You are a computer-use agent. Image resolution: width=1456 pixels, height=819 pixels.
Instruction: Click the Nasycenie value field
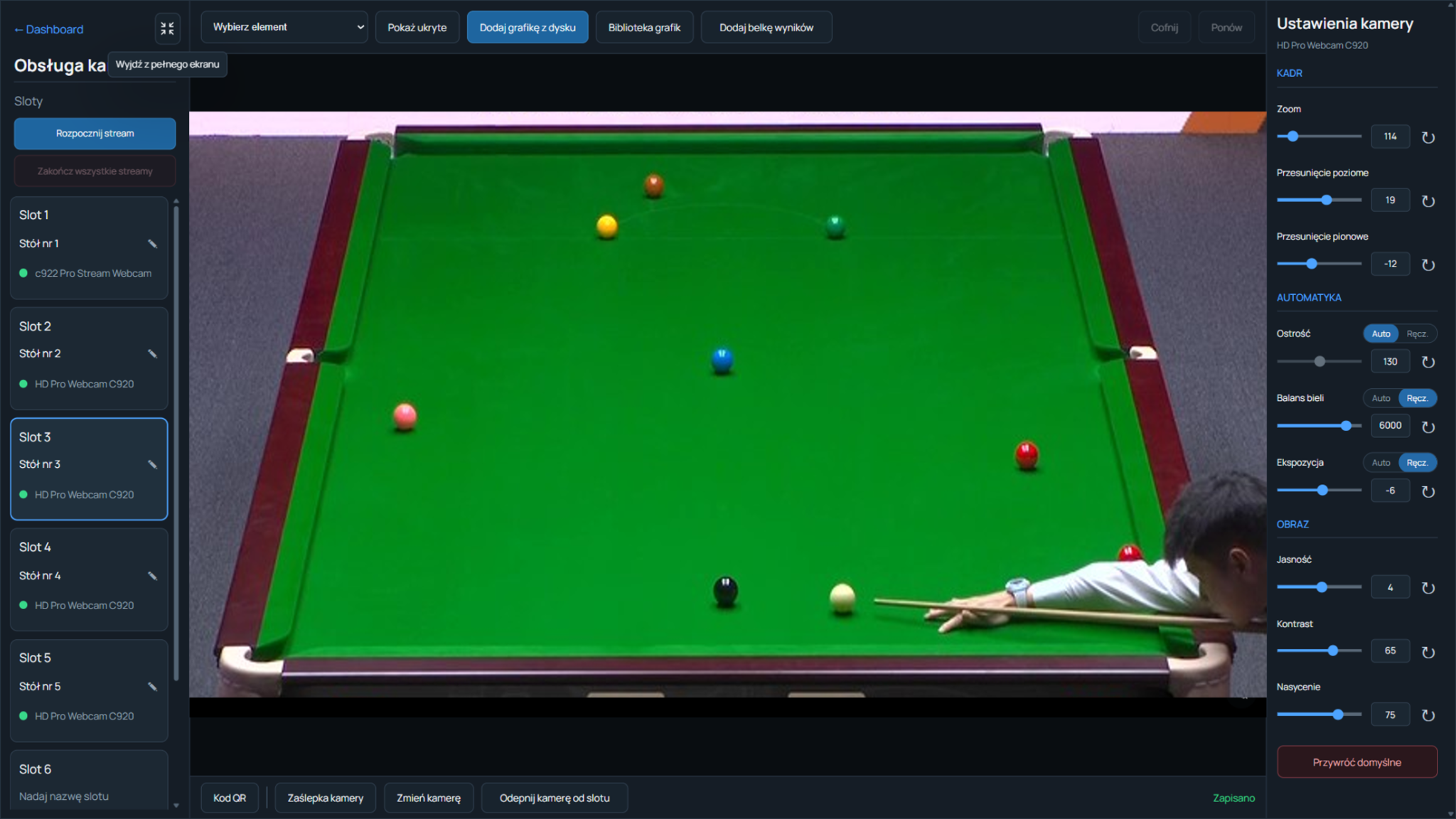1390,714
